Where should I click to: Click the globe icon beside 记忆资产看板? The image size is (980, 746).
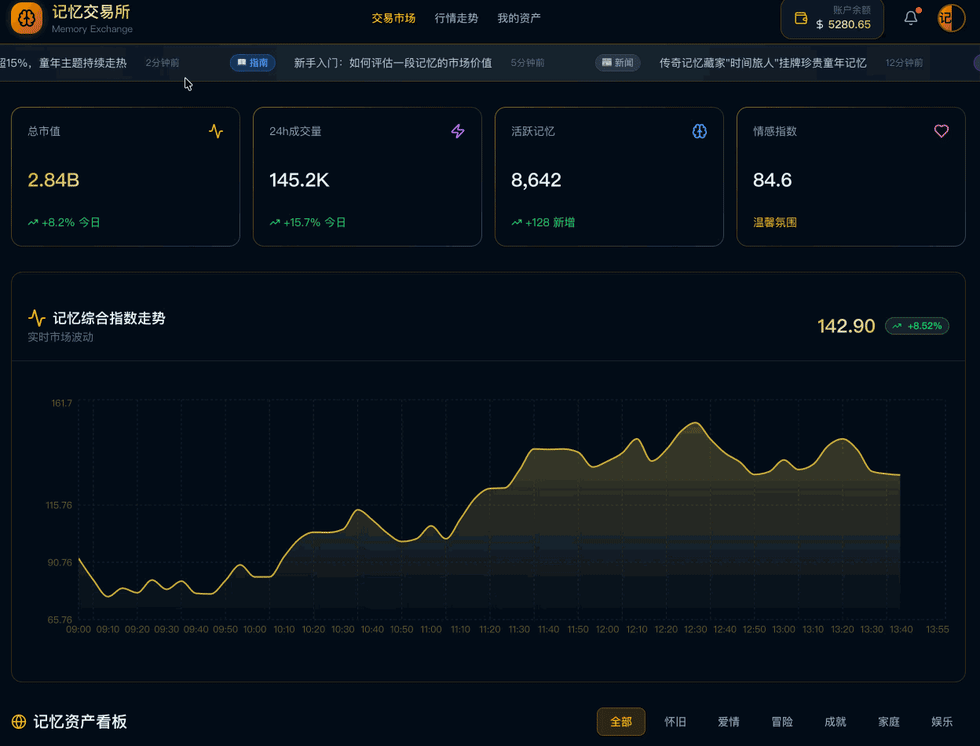[19, 722]
